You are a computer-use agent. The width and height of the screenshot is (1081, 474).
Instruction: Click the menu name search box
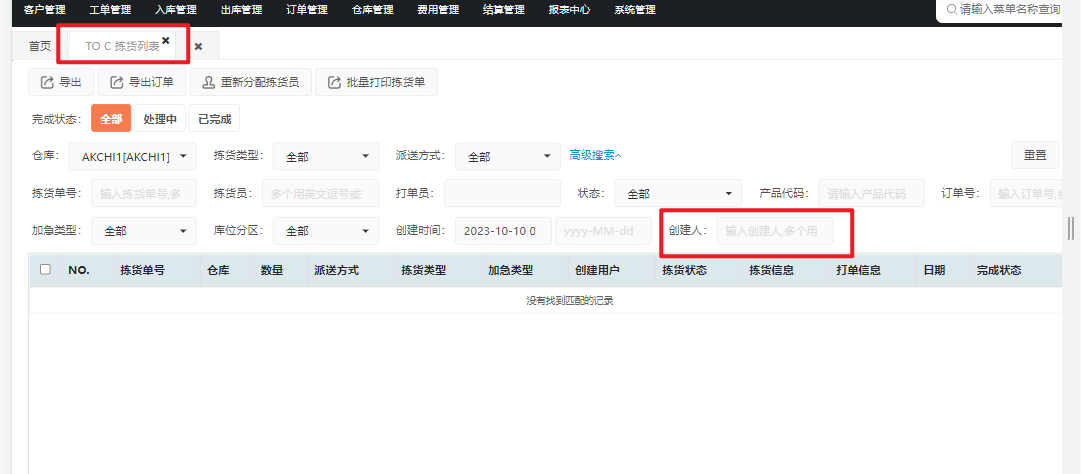click(x=1000, y=10)
